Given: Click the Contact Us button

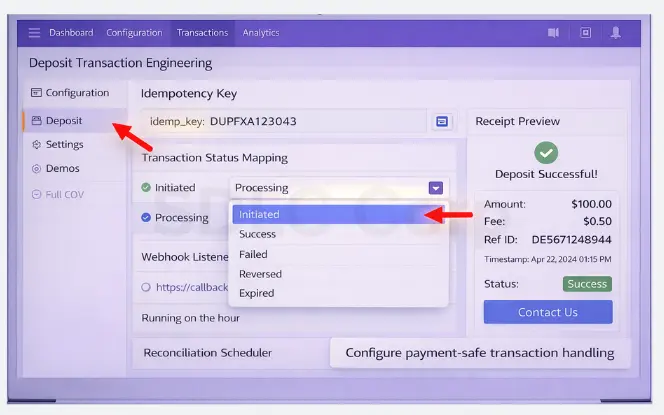Looking at the screenshot, I should pyautogui.click(x=548, y=312).
